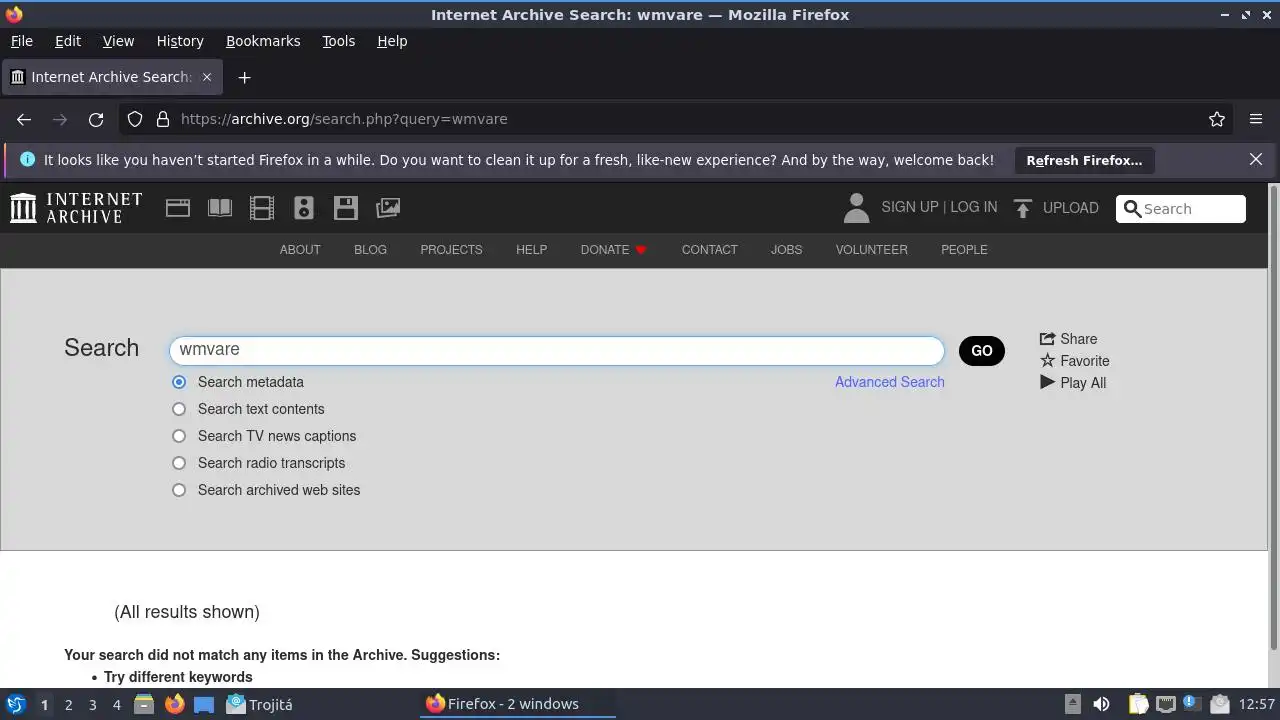This screenshot has width=1280, height=720.
Task: Open the DONATE link
Action: [614, 250]
